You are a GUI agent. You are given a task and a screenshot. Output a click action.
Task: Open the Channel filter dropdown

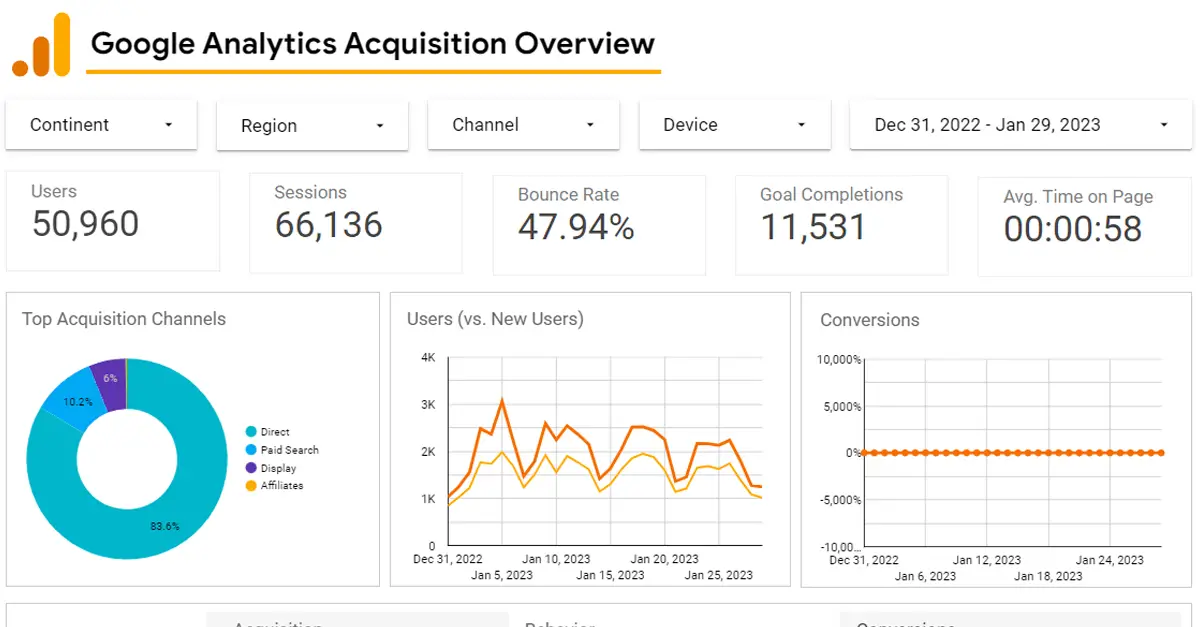click(523, 124)
